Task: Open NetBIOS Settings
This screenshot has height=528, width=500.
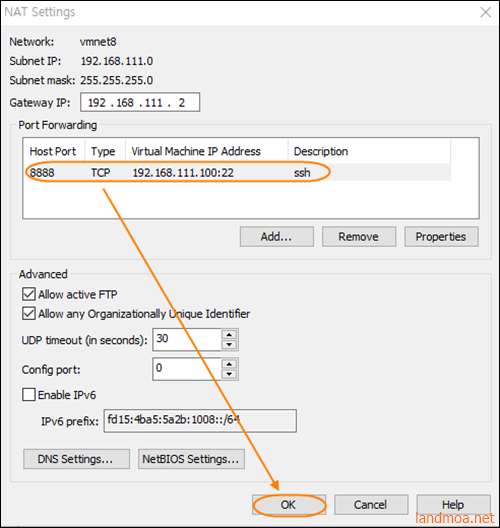Action: pos(191,459)
